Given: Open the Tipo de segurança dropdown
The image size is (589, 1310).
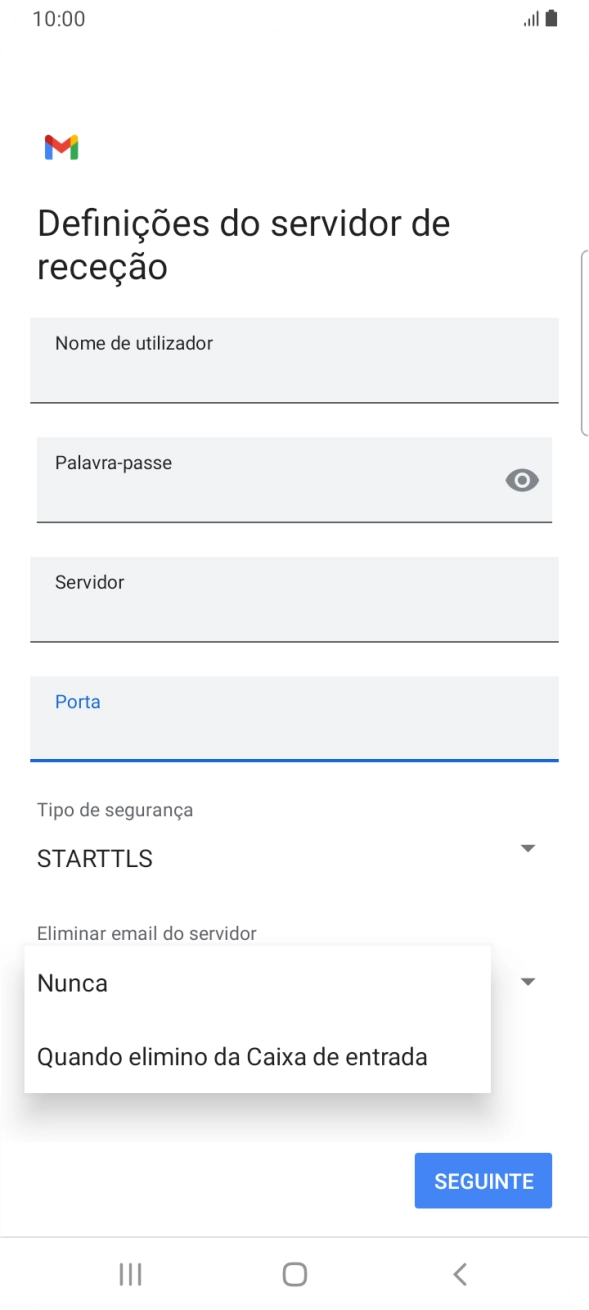Looking at the screenshot, I should click(x=294, y=847).
